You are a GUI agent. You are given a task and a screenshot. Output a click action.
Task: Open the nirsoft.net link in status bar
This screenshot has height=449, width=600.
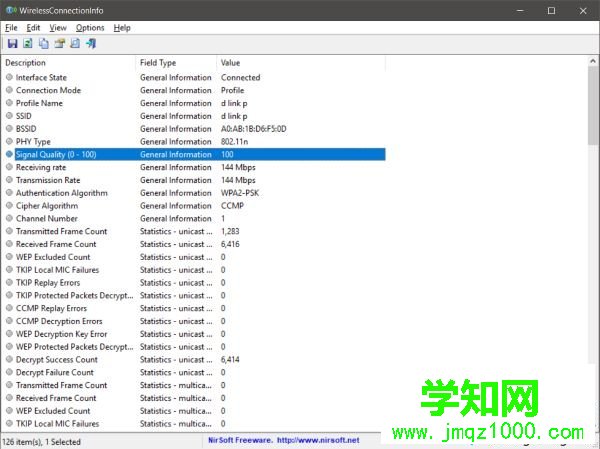tap(318, 440)
